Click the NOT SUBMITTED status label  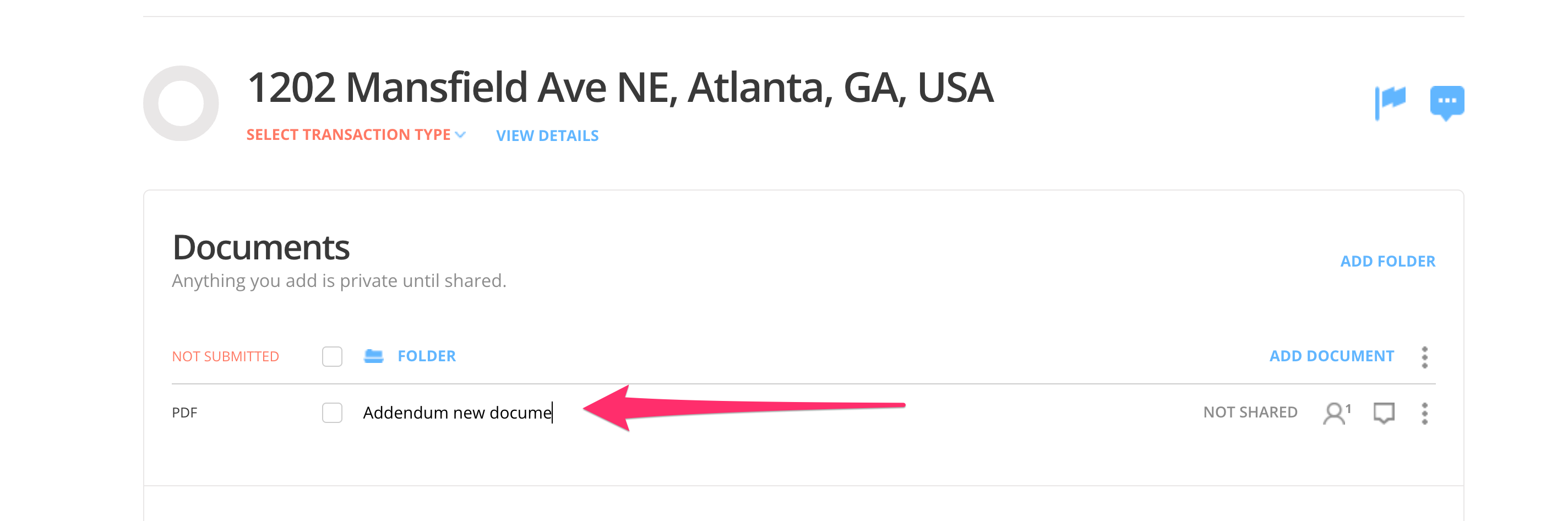(x=225, y=357)
